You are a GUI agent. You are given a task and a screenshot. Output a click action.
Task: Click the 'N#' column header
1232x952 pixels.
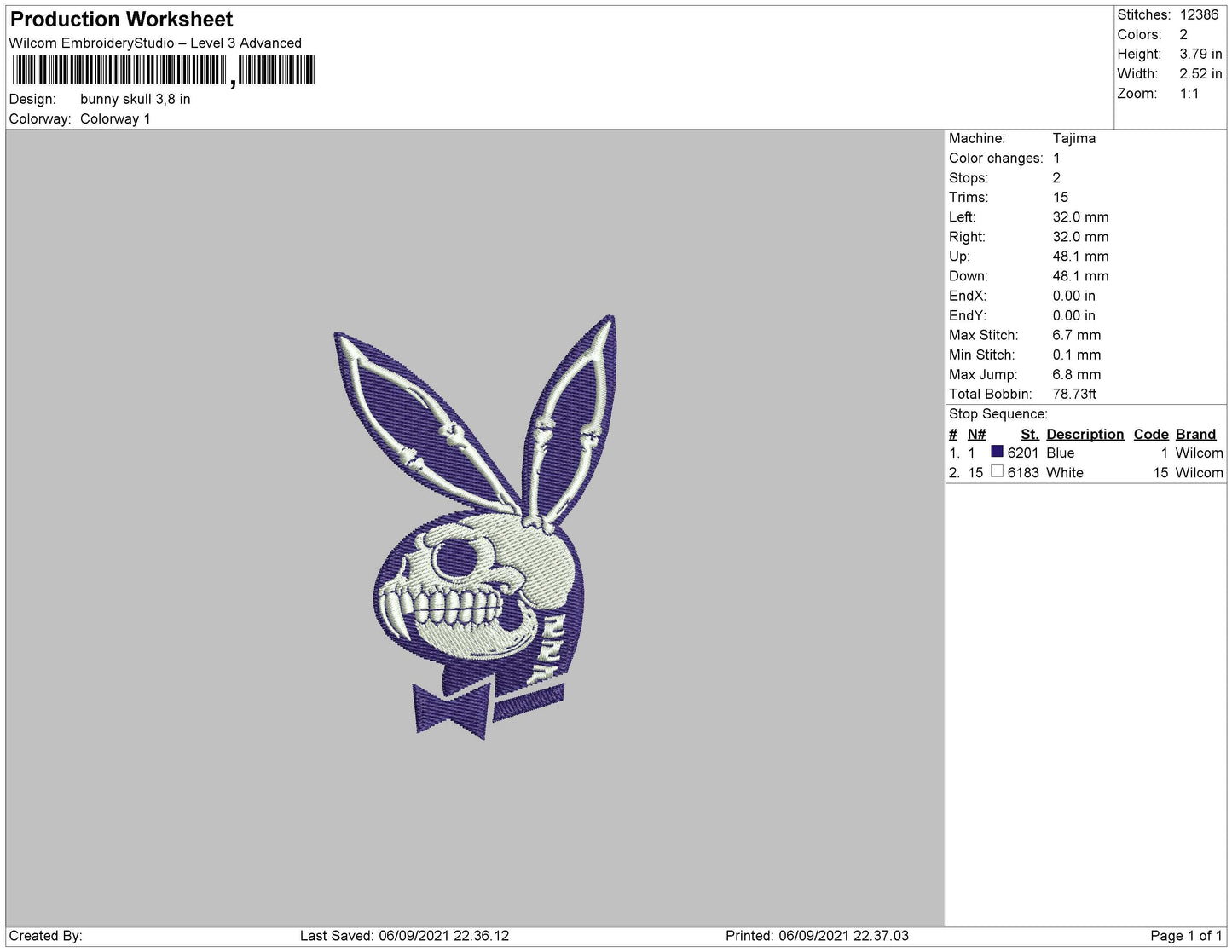click(976, 434)
